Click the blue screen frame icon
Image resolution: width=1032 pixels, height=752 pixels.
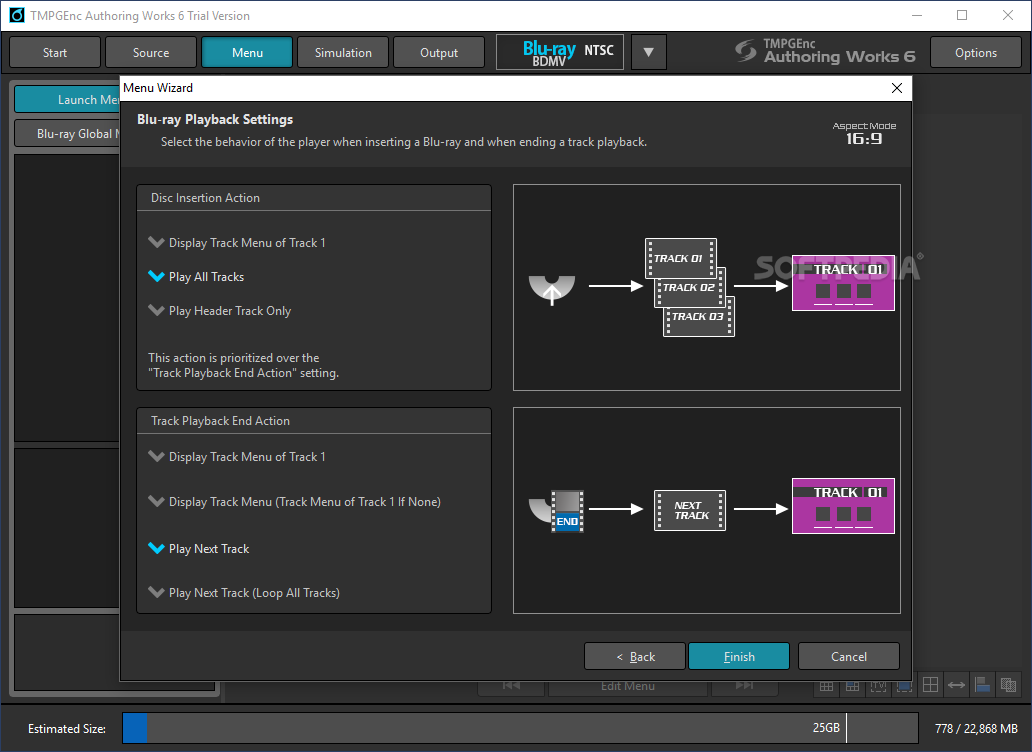point(904,686)
